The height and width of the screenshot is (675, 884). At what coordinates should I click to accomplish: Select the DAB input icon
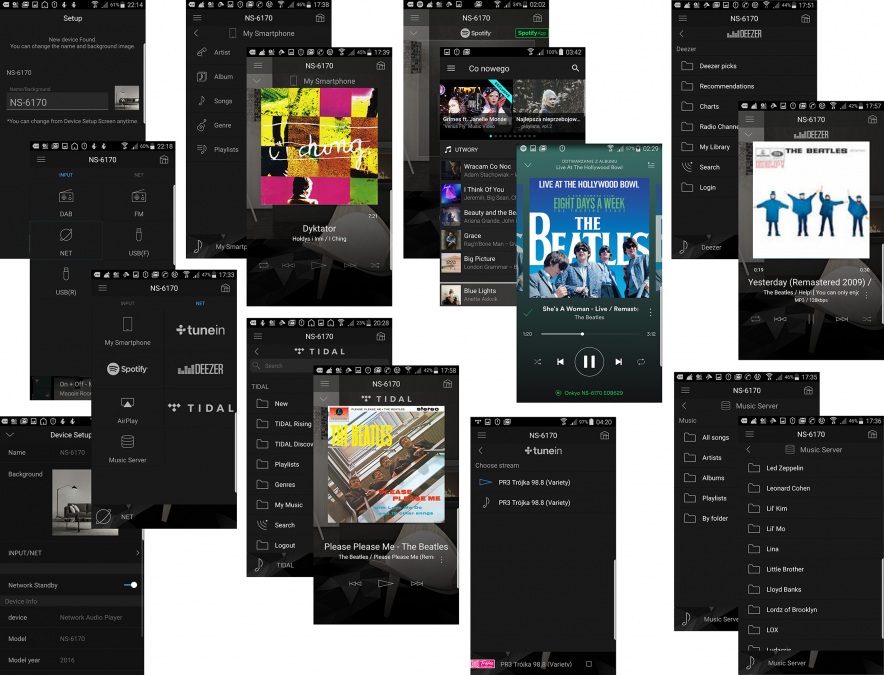point(66,197)
